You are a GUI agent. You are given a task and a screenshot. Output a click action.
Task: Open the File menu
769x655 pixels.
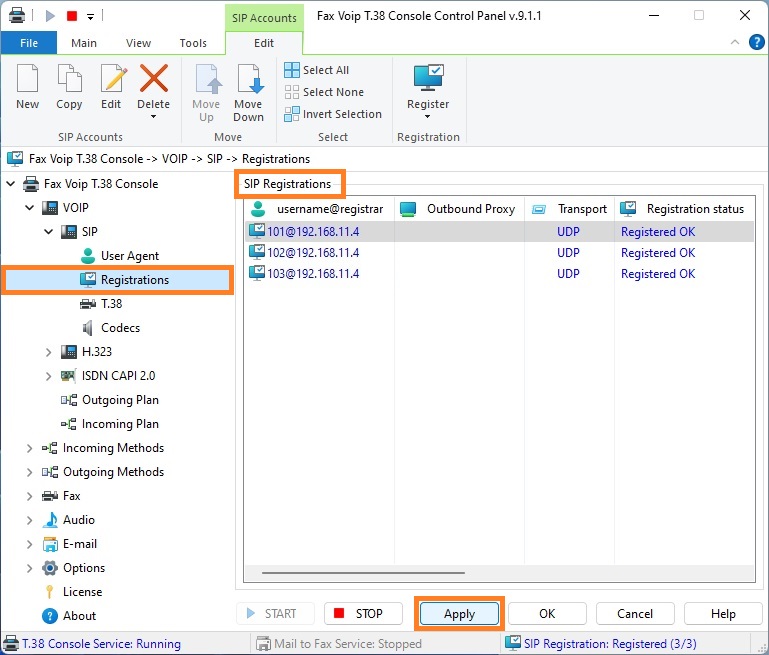pos(29,43)
